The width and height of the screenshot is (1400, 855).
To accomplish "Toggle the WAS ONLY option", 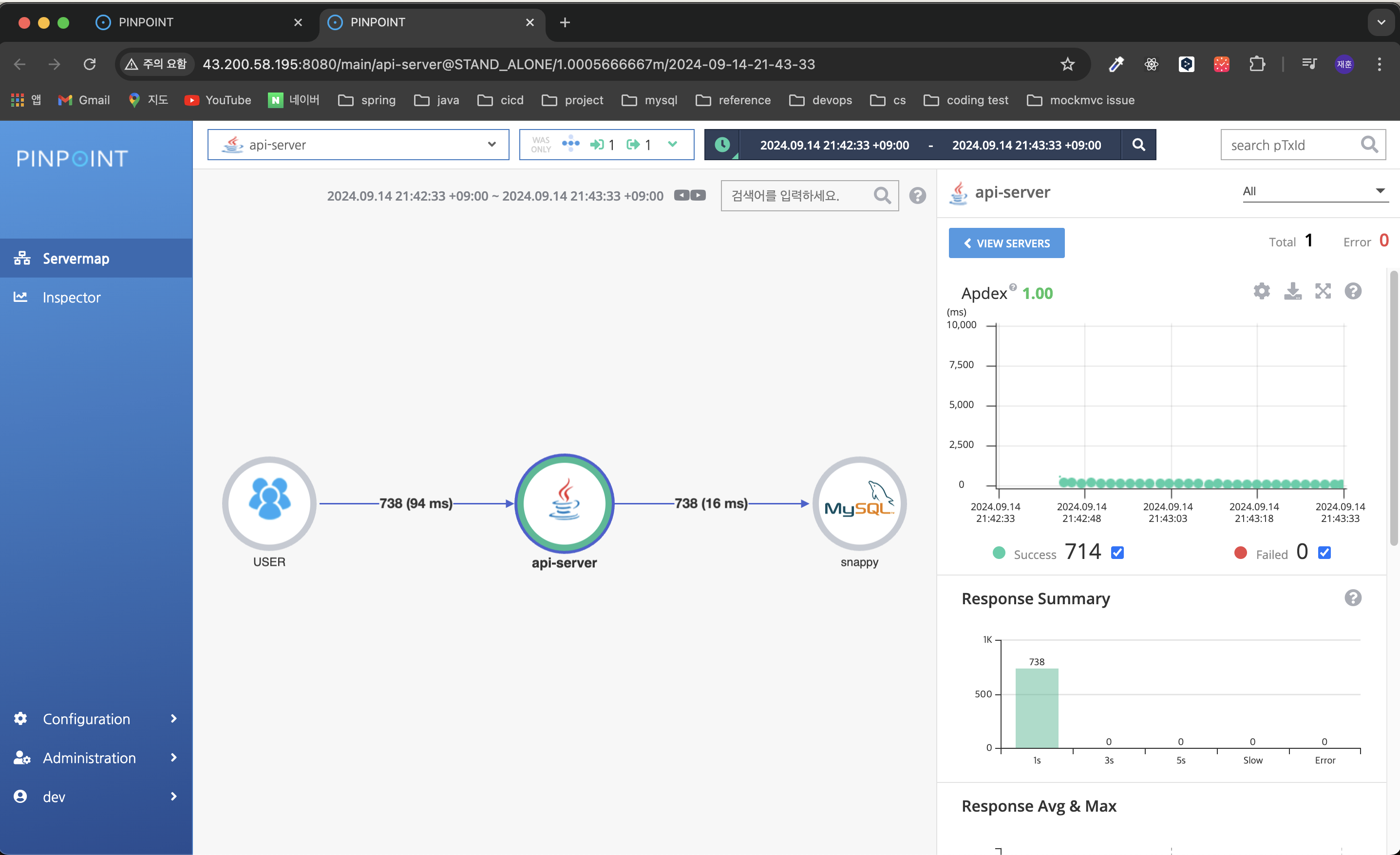I will 541,145.
